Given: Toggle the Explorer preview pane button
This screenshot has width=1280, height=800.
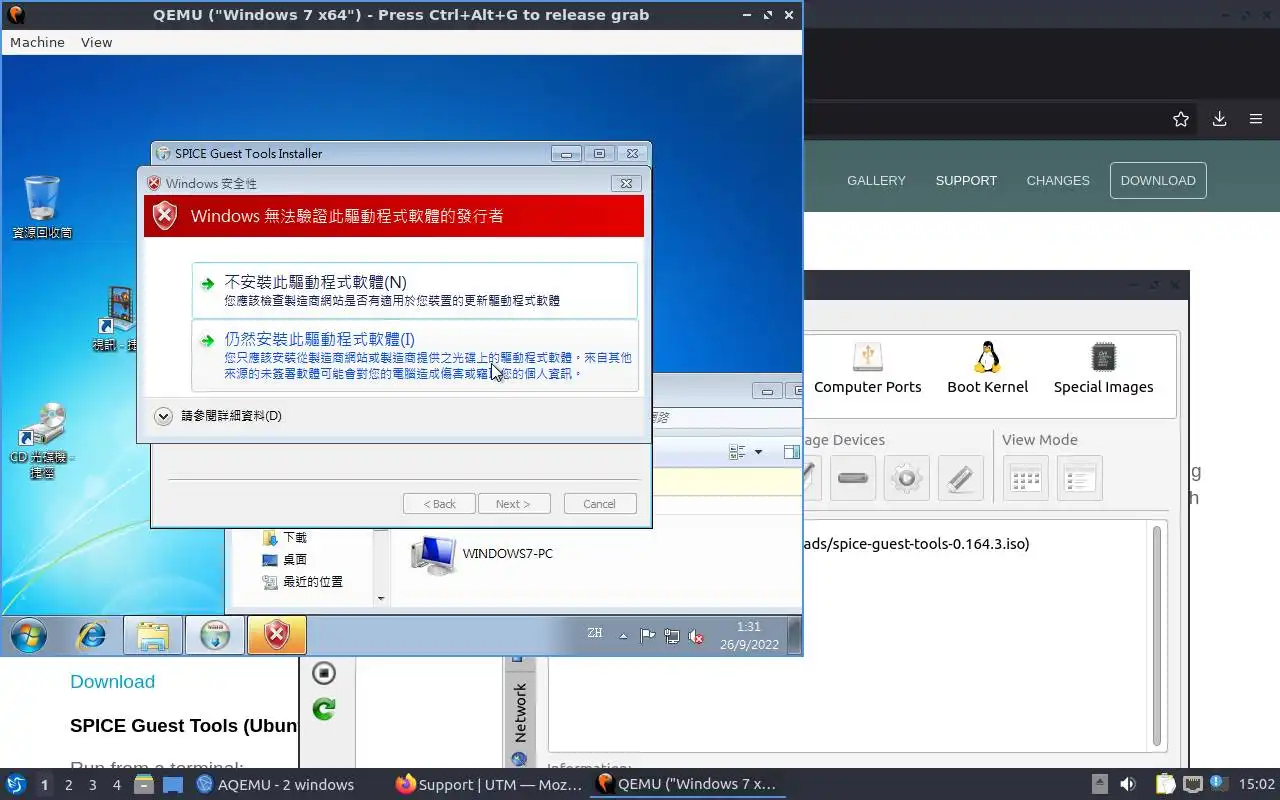Looking at the screenshot, I should point(790,452).
